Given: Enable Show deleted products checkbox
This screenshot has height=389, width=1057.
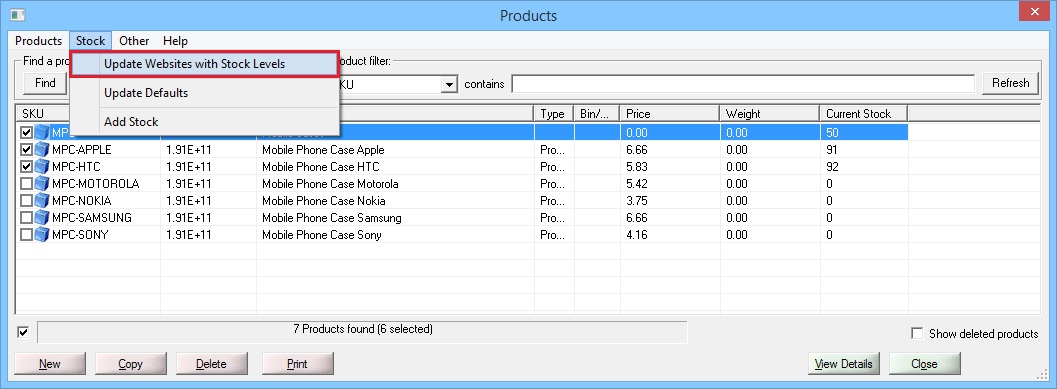Looking at the screenshot, I should coord(917,333).
